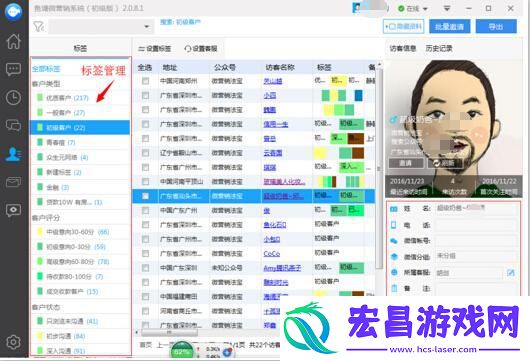The height and width of the screenshot is (361, 530).
Task: Switch to the 访客信息 tab
Action: [x=402, y=48]
